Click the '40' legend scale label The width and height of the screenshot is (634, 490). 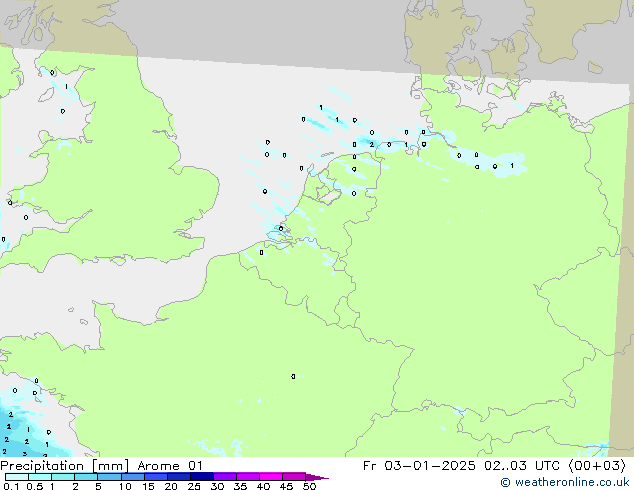pos(263,486)
